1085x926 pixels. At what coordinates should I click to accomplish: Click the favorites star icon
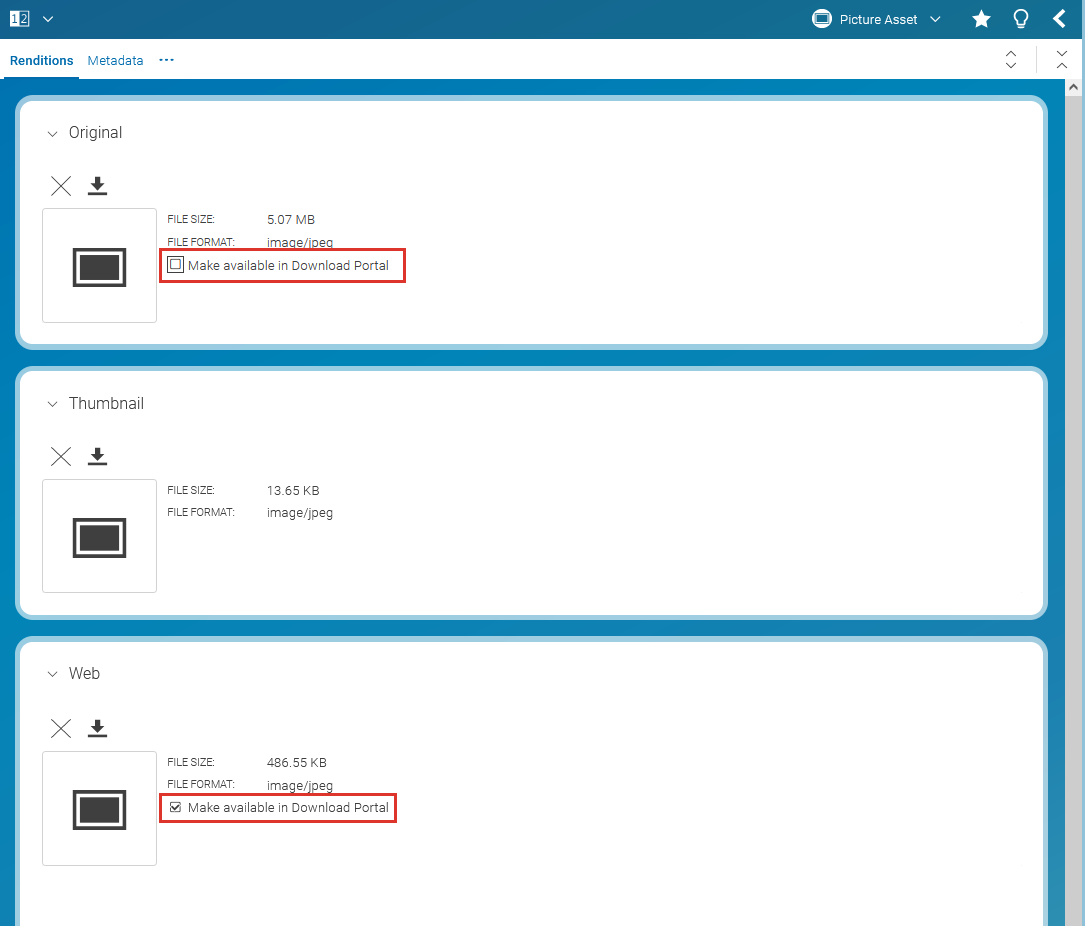click(981, 19)
